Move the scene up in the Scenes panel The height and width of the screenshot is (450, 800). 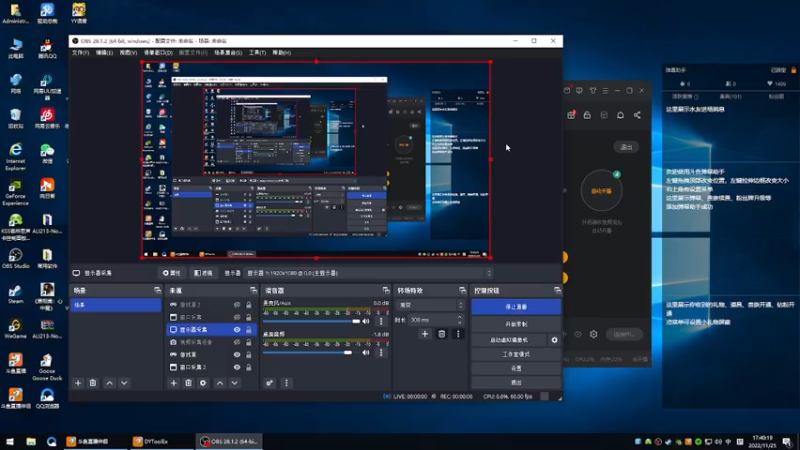pyautogui.click(x=109, y=383)
